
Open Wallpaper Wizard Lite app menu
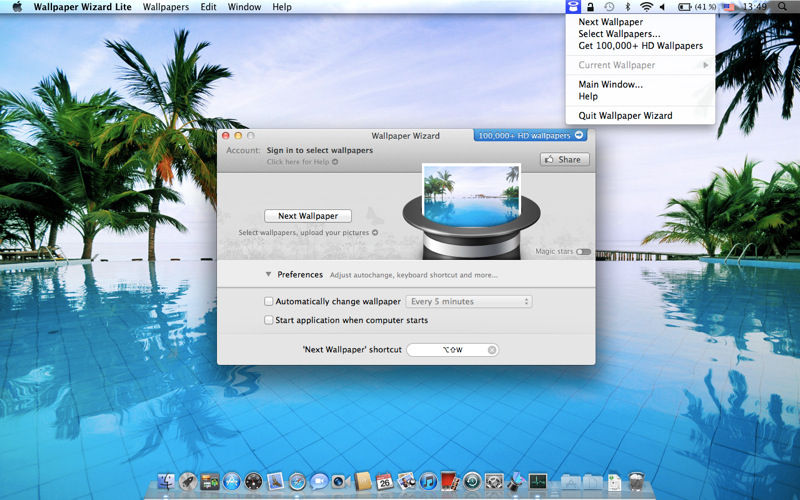coord(82,7)
